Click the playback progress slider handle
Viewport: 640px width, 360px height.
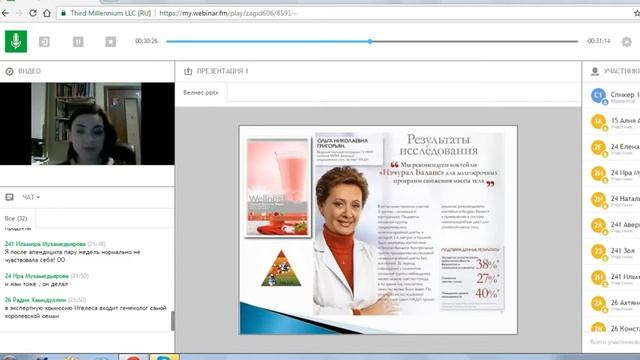[x=370, y=41]
